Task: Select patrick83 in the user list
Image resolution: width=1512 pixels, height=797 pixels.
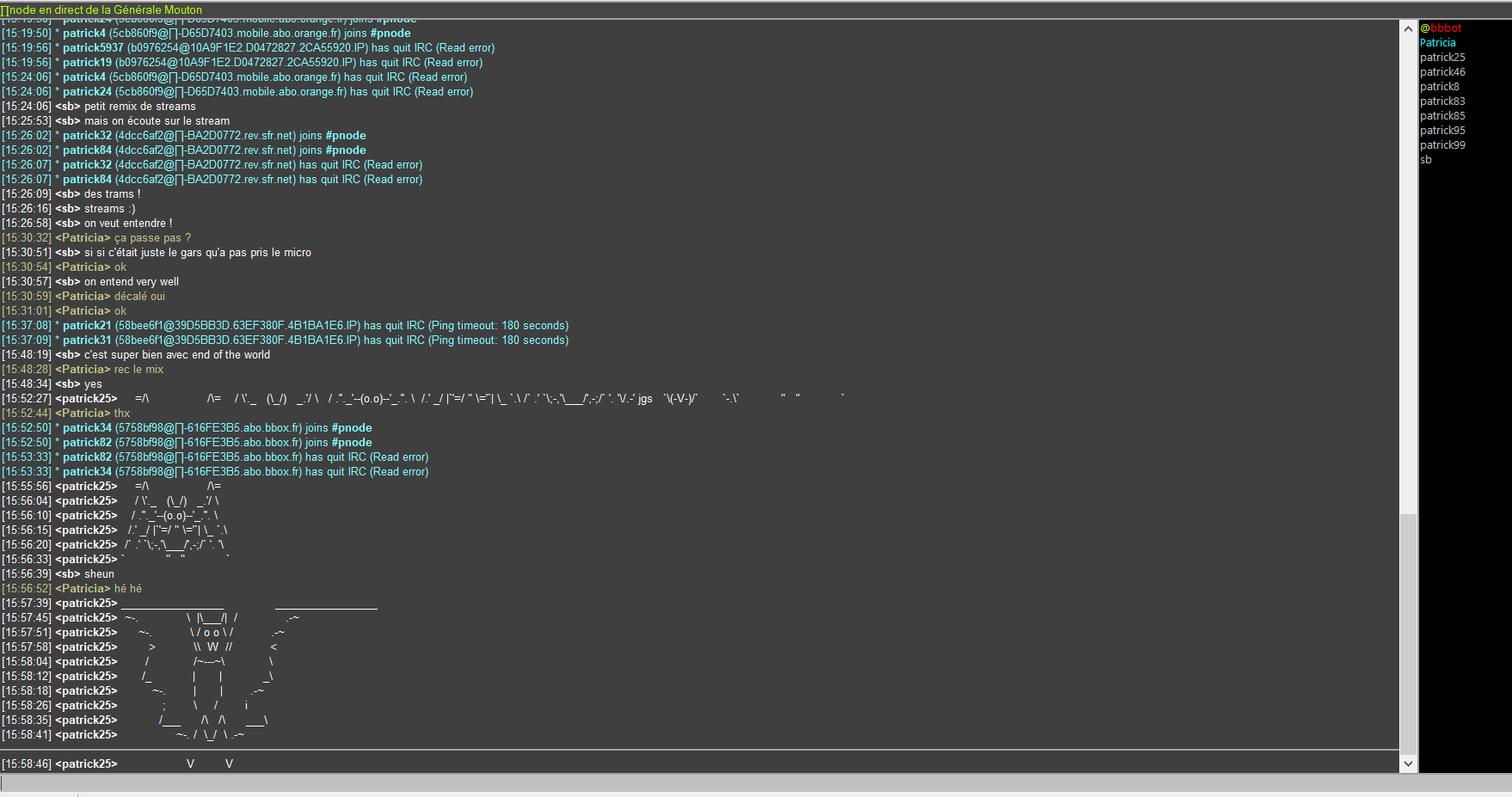Action: [1442, 101]
